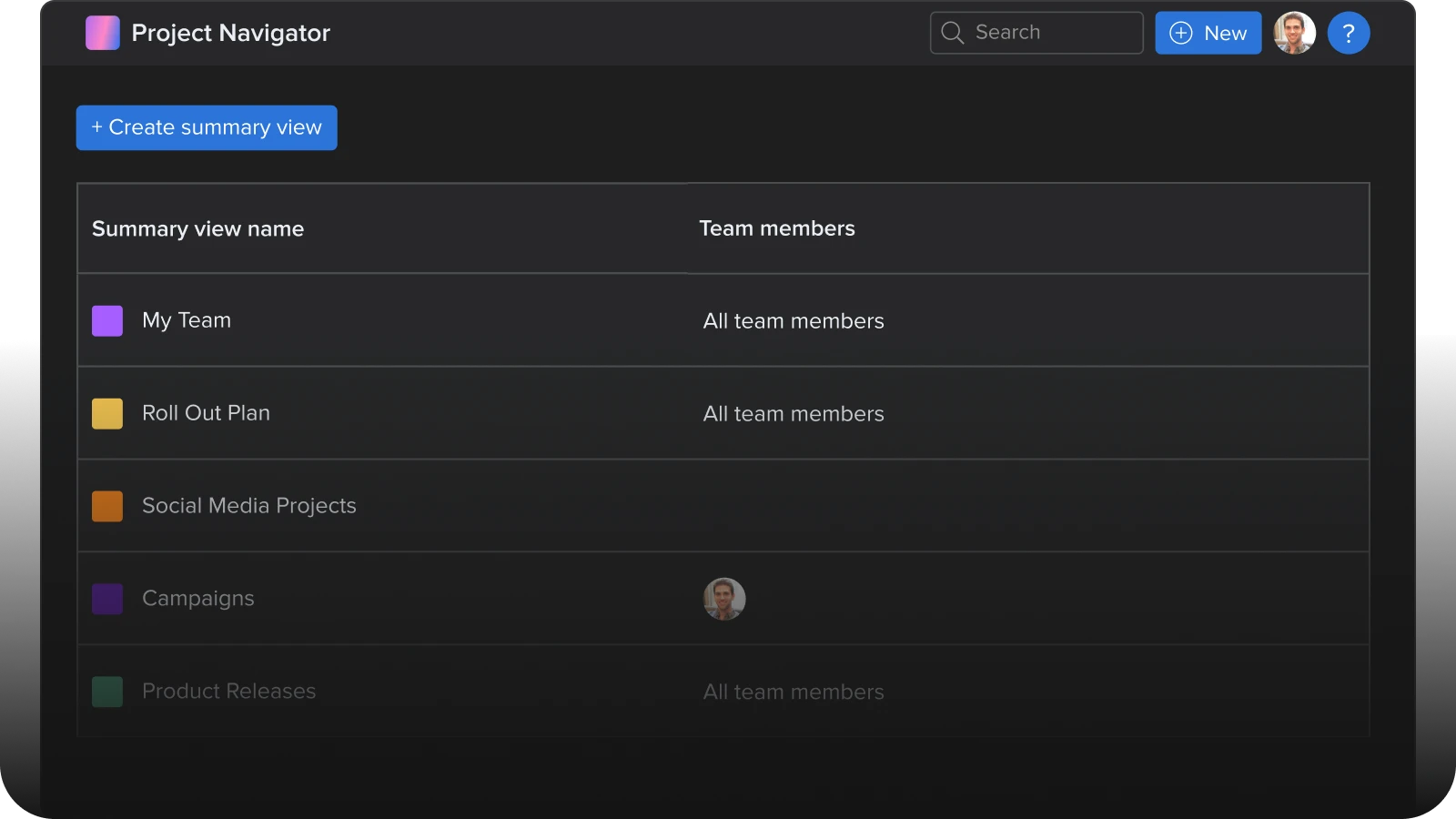Click the Team members column header
The image size is (1456, 819).
[776, 228]
